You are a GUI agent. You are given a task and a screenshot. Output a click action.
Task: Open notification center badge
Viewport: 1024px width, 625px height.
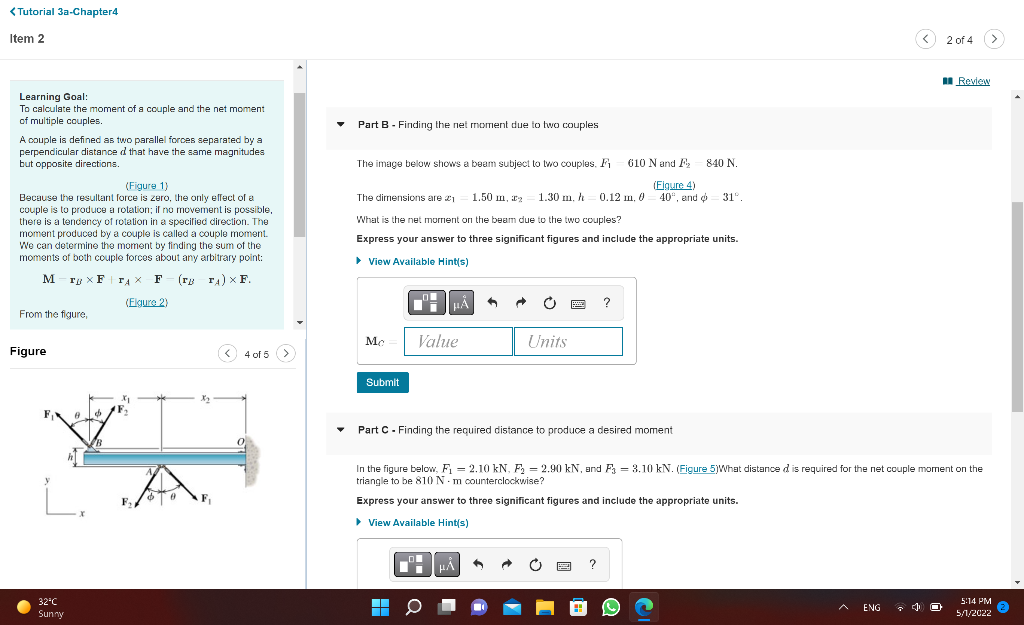pos(1004,607)
